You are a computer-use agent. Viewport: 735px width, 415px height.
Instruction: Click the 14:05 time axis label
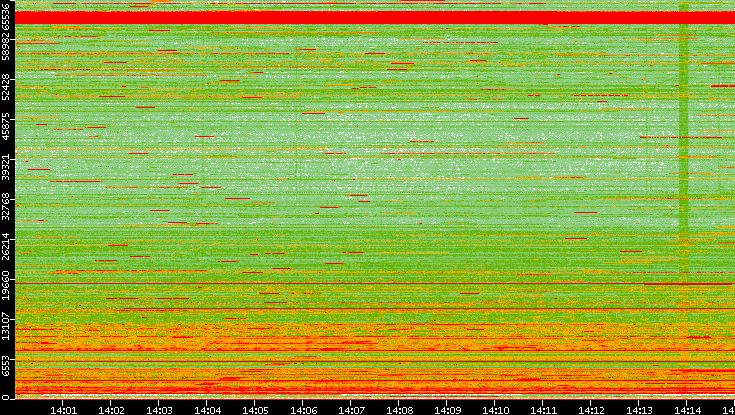click(x=255, y=410)
